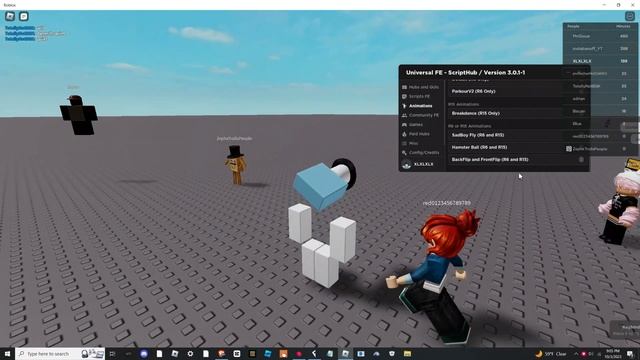Toggle the leaderboard options icon
The image size is (640, 360).
[x=630, y=16]
